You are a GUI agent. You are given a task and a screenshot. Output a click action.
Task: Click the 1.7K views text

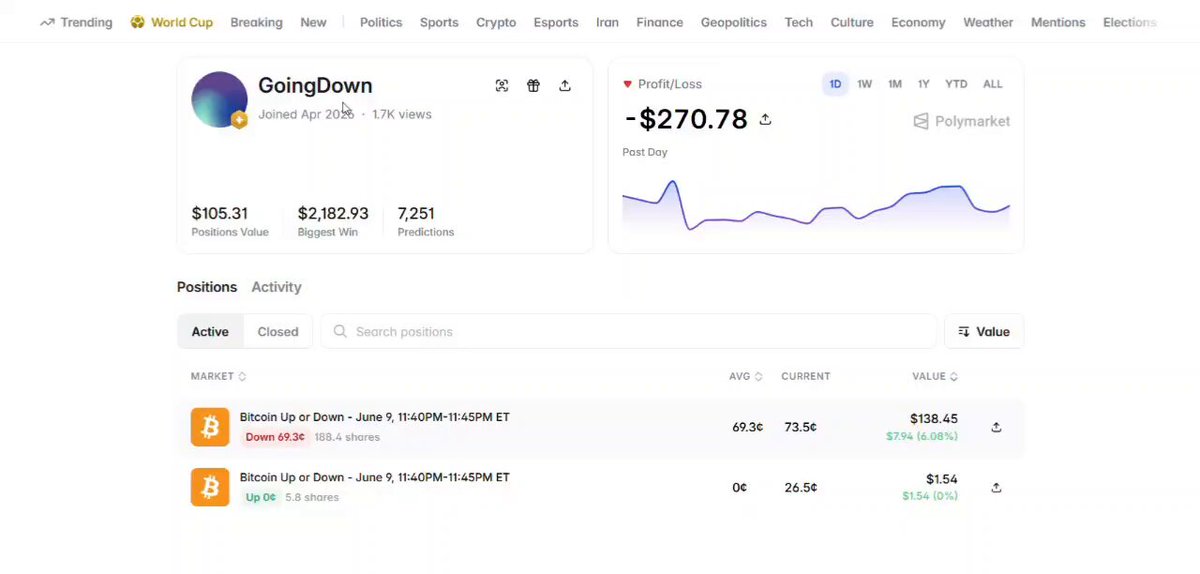(x=402, y=114)
